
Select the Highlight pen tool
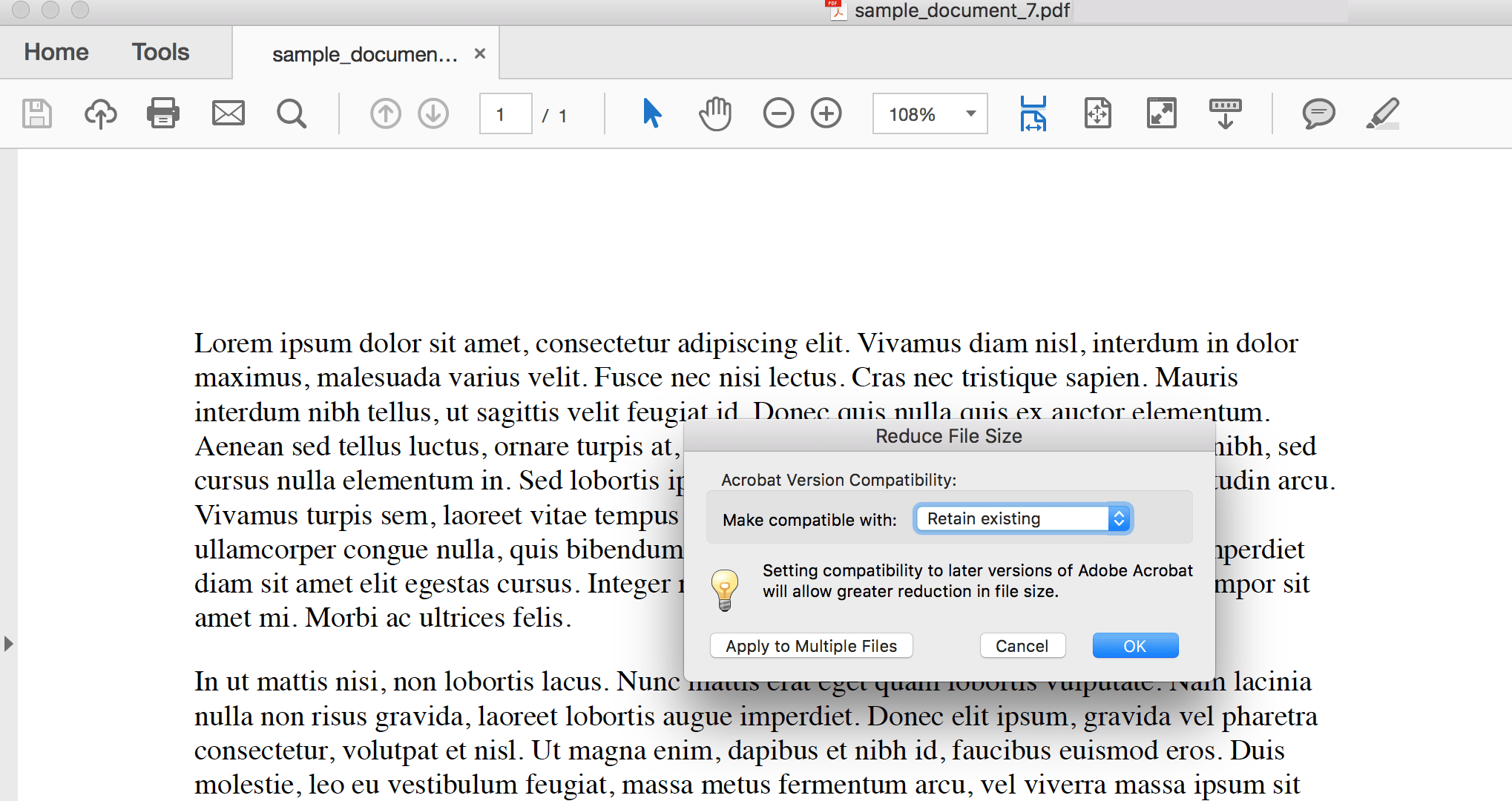point(1382,114)
